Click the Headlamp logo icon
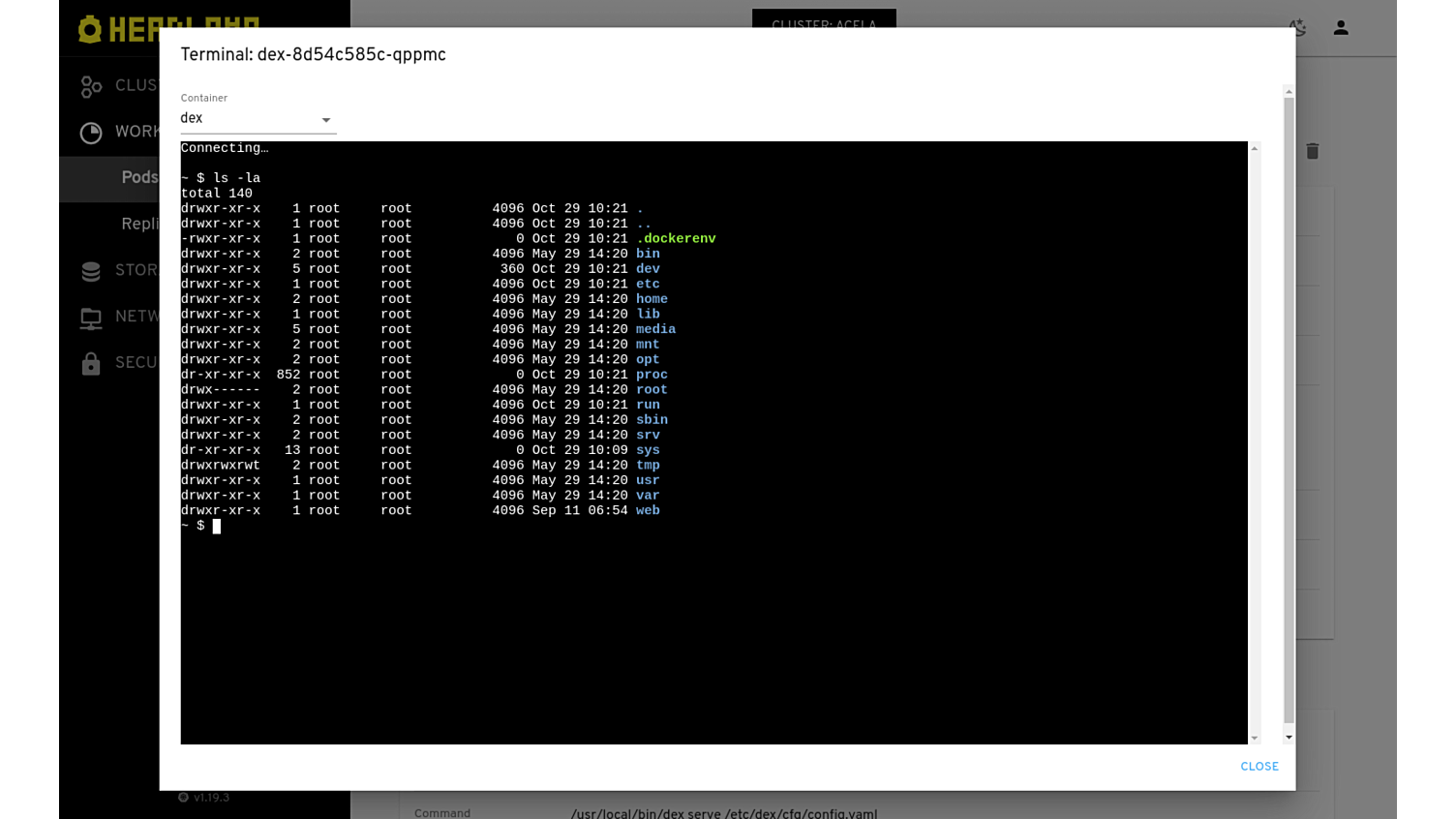1456x819 pixels. (x=90, y=29)
